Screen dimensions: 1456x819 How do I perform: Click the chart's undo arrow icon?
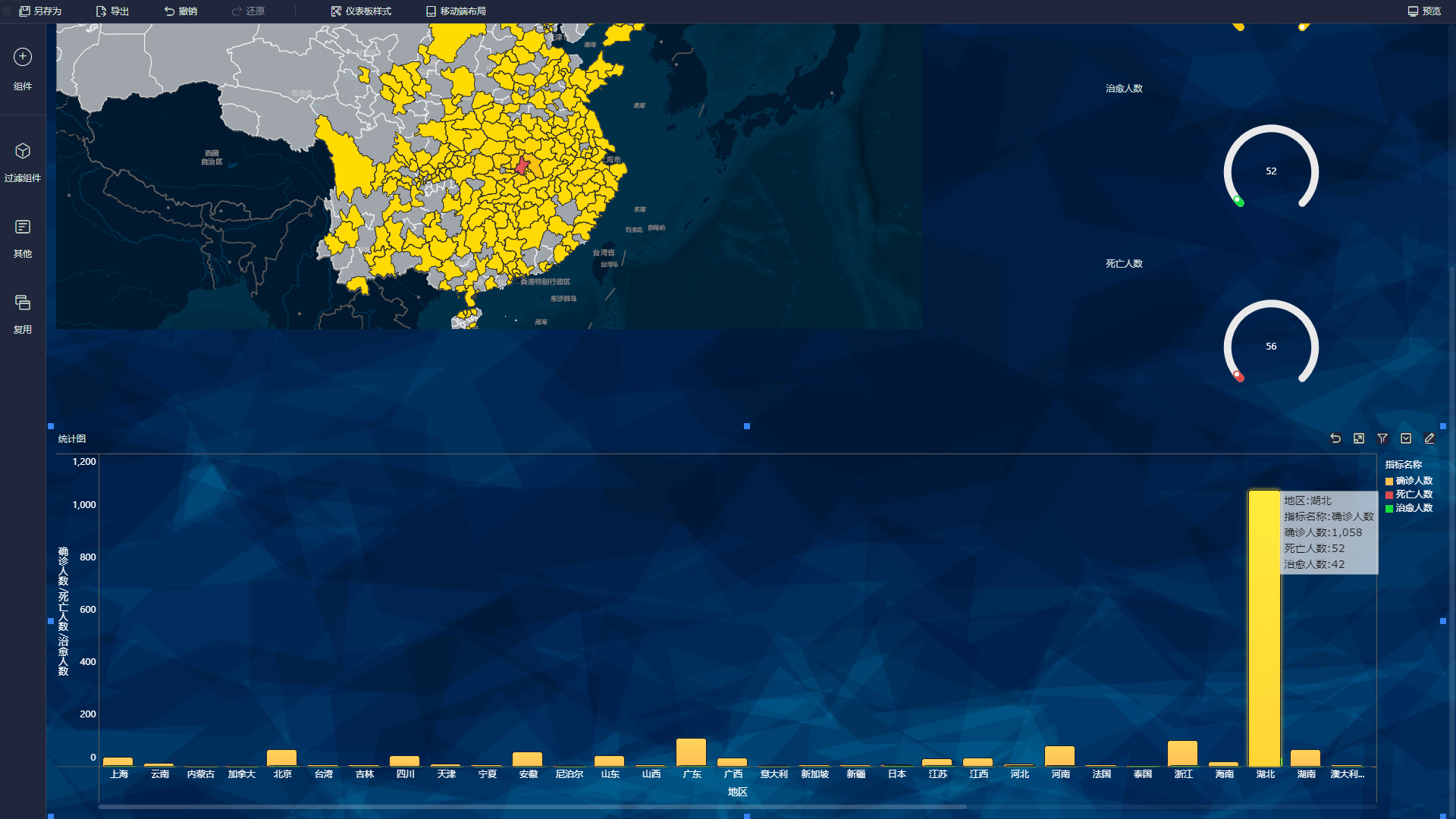(x=1335, y=438)
